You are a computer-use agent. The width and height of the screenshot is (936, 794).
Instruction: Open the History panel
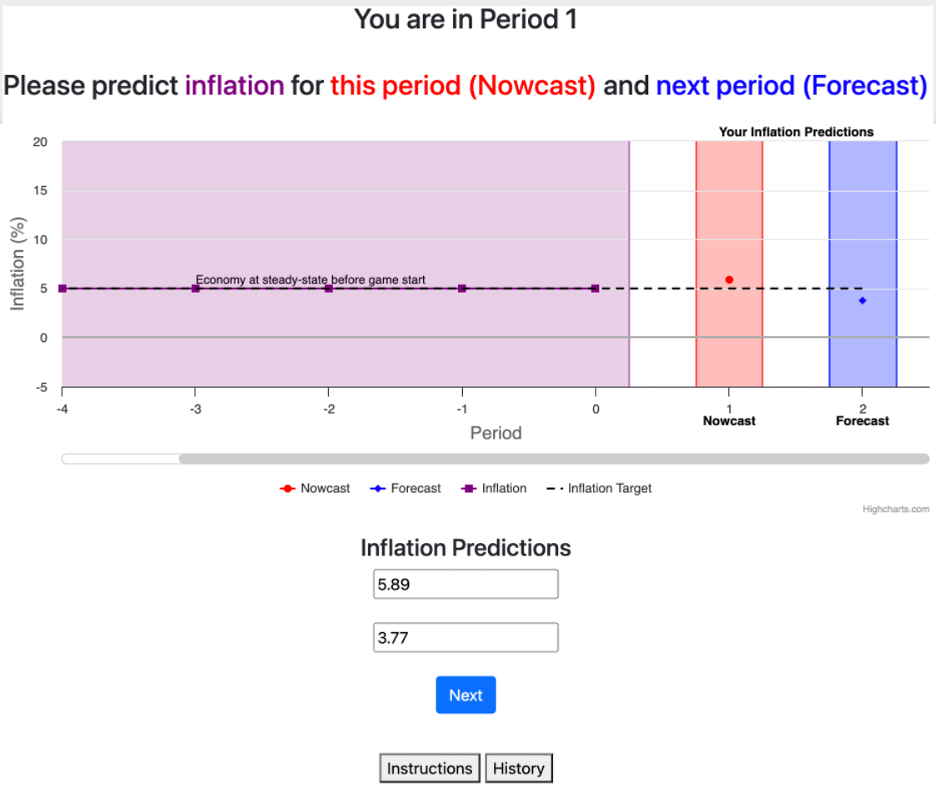tap(518, 768)
